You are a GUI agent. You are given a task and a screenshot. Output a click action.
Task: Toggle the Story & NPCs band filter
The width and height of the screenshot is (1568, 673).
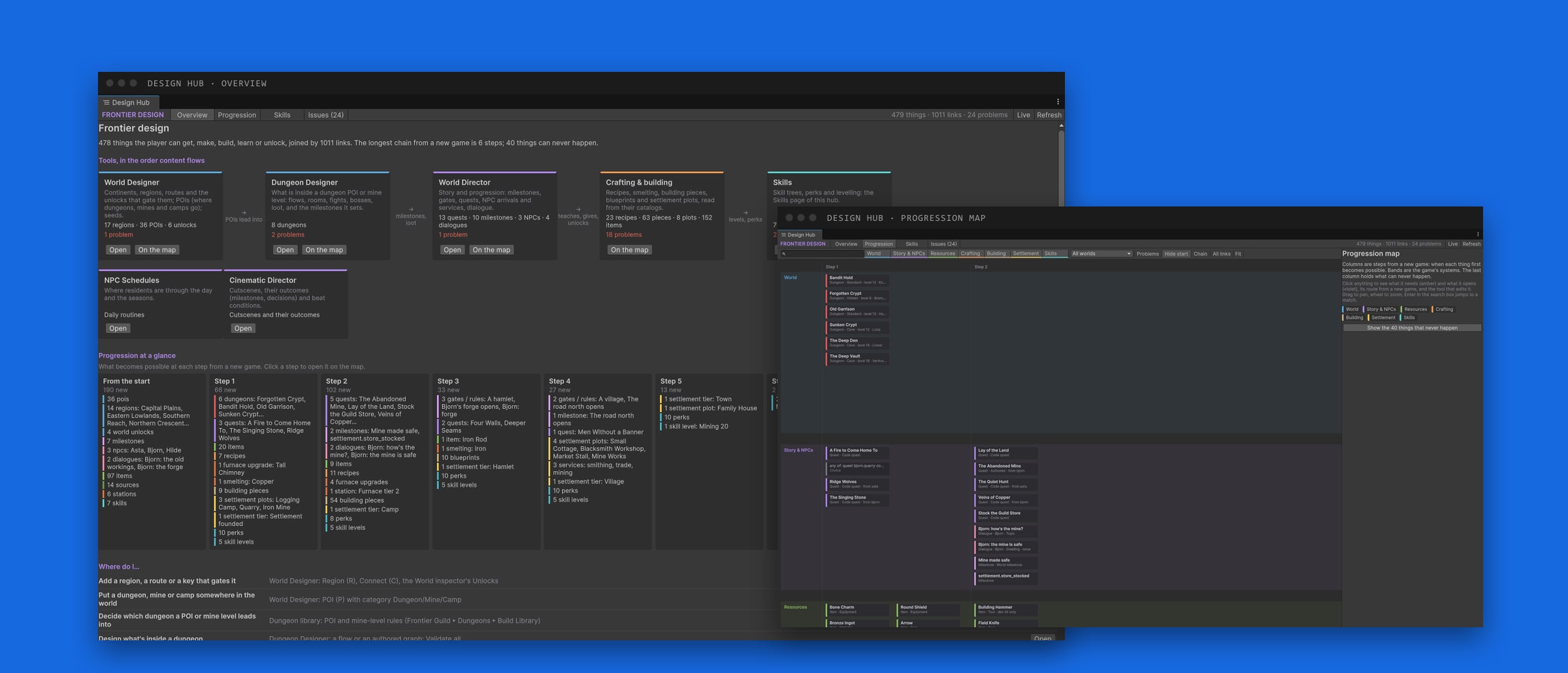click(909, 254)
